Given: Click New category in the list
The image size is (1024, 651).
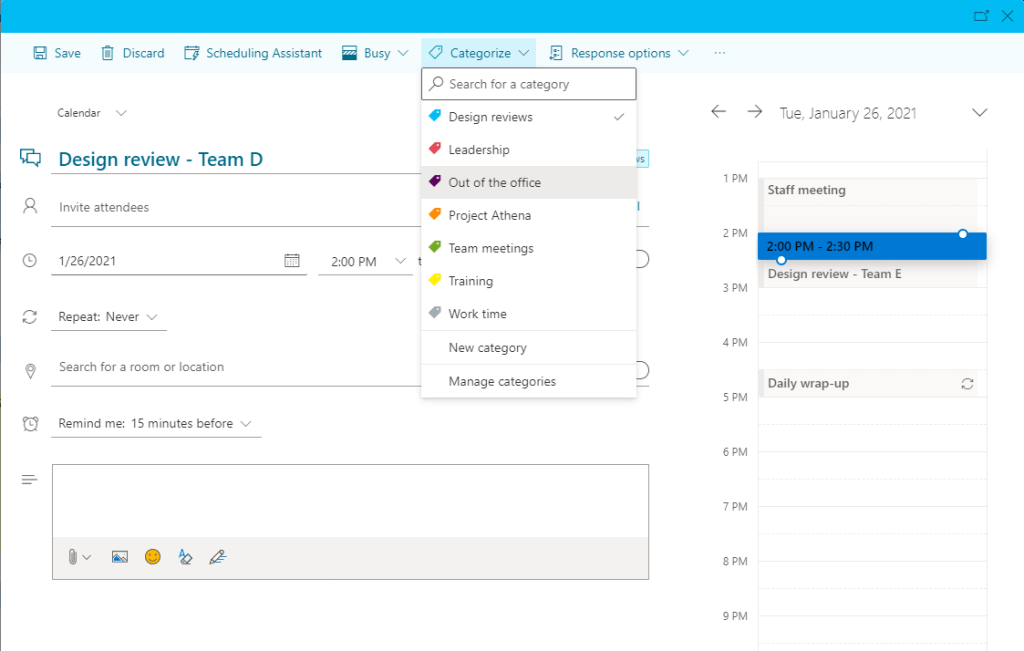Looking at the screenshot, I should click(x=488, y=348).
